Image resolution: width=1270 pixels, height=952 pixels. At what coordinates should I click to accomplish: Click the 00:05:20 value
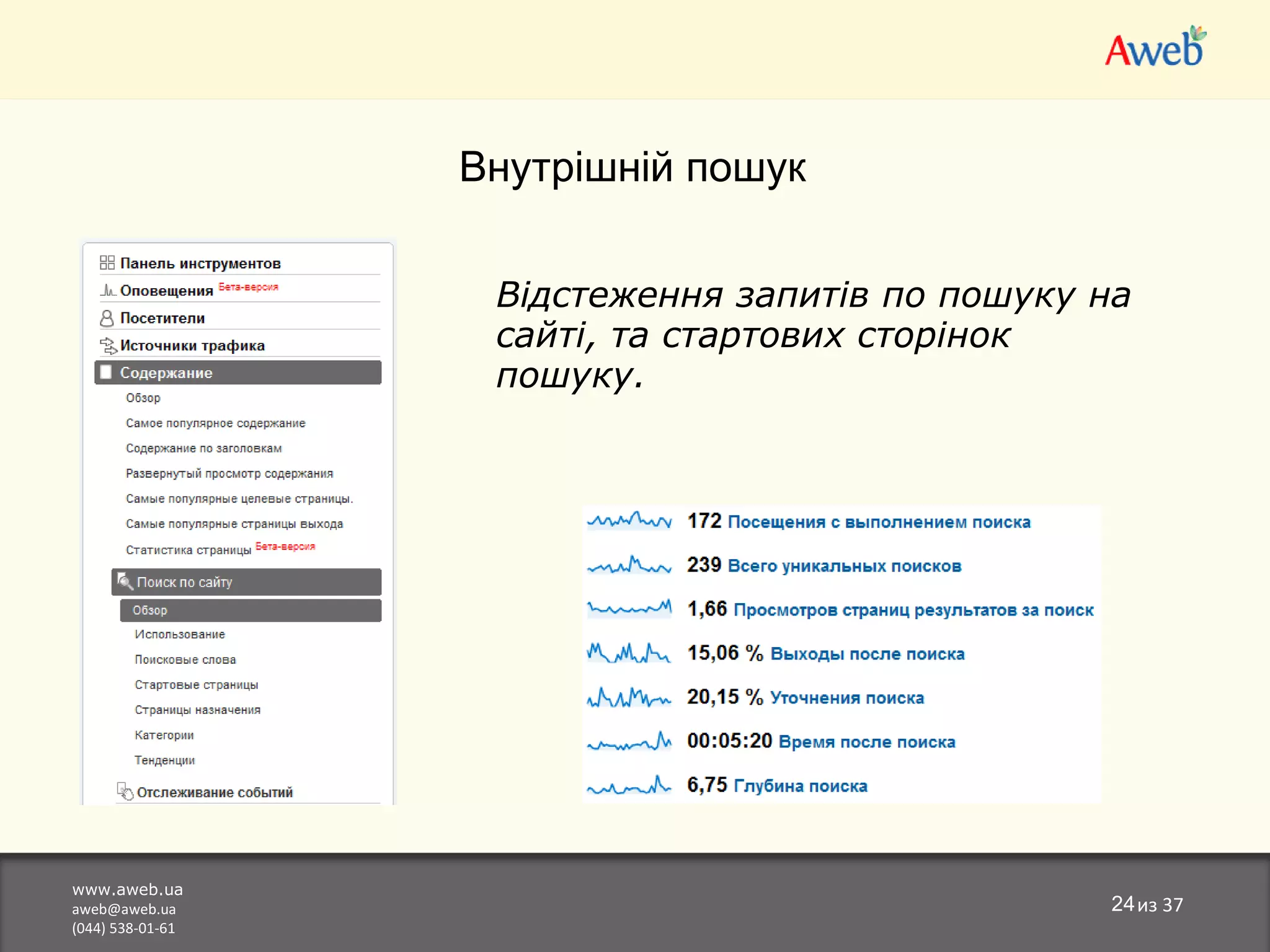click(x=730, y=741)
